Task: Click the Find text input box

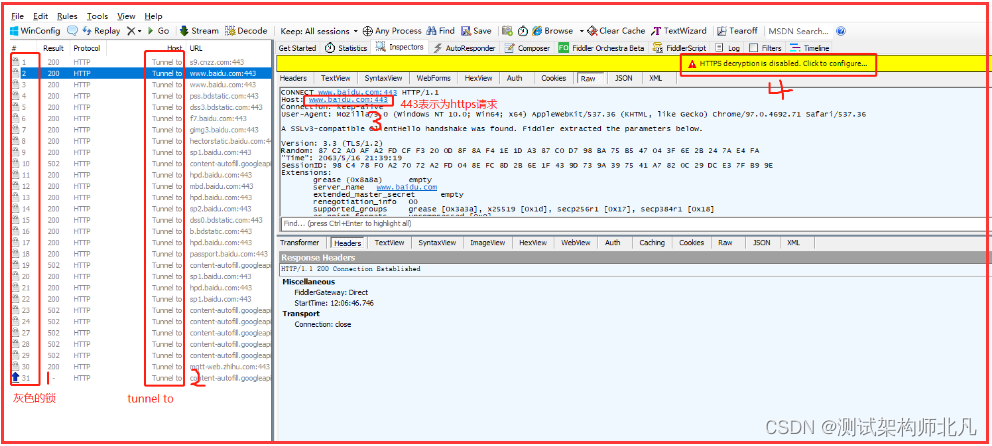Action: tap(633, 223)
